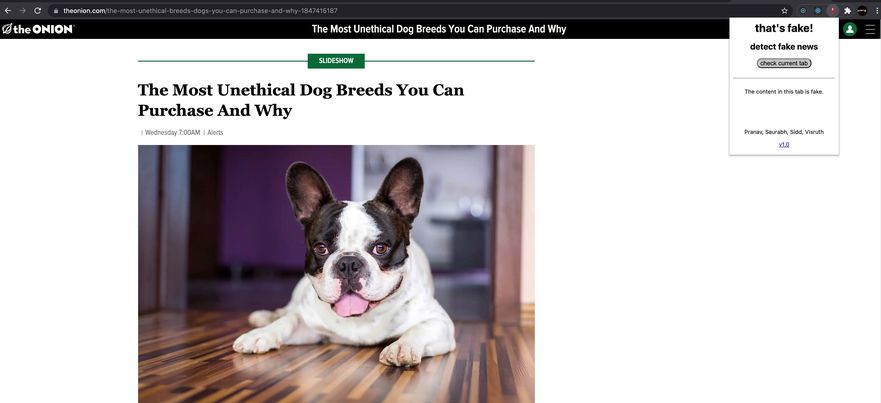Click The Onion logo
881x403 pixels.
37,29
